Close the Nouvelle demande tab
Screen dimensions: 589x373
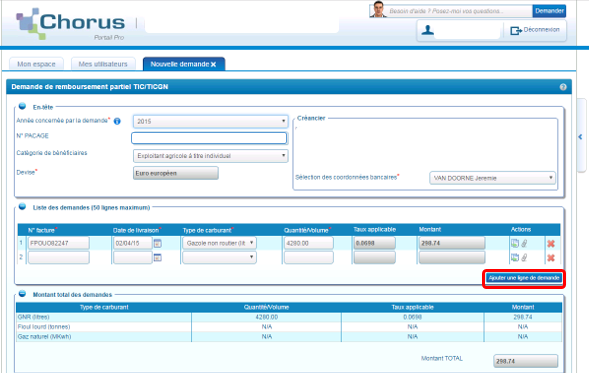pos(213,65)
